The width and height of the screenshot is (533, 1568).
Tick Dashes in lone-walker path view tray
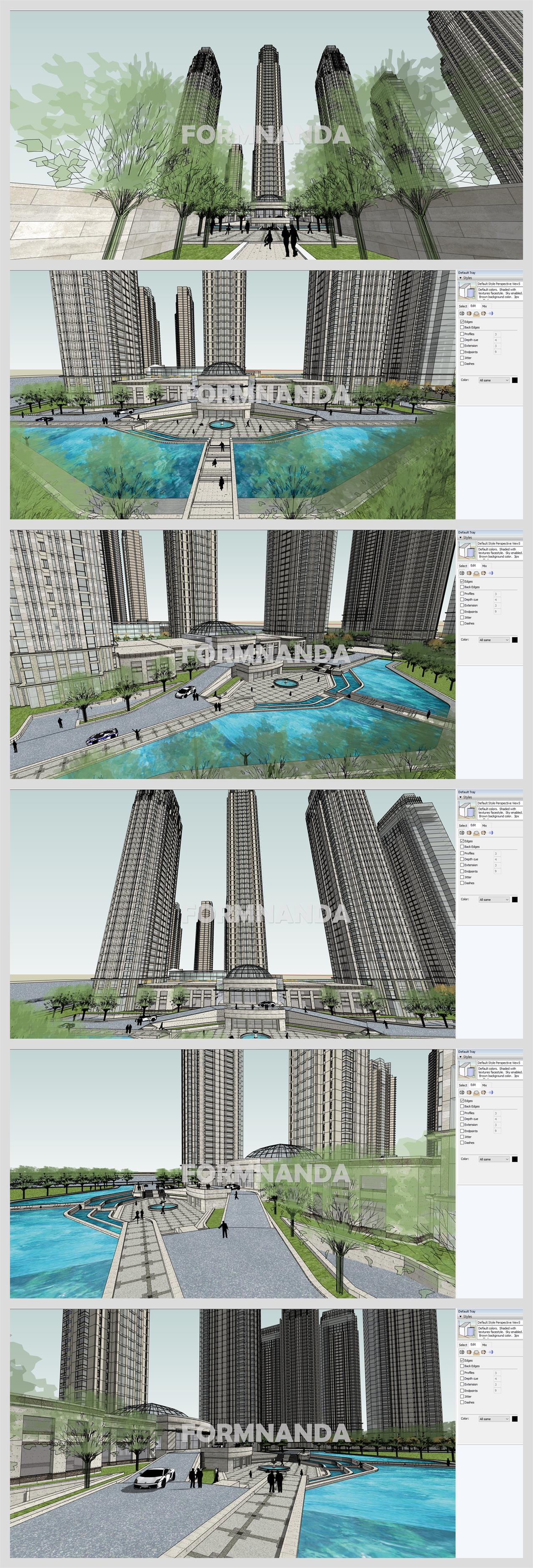(462, 1143)
